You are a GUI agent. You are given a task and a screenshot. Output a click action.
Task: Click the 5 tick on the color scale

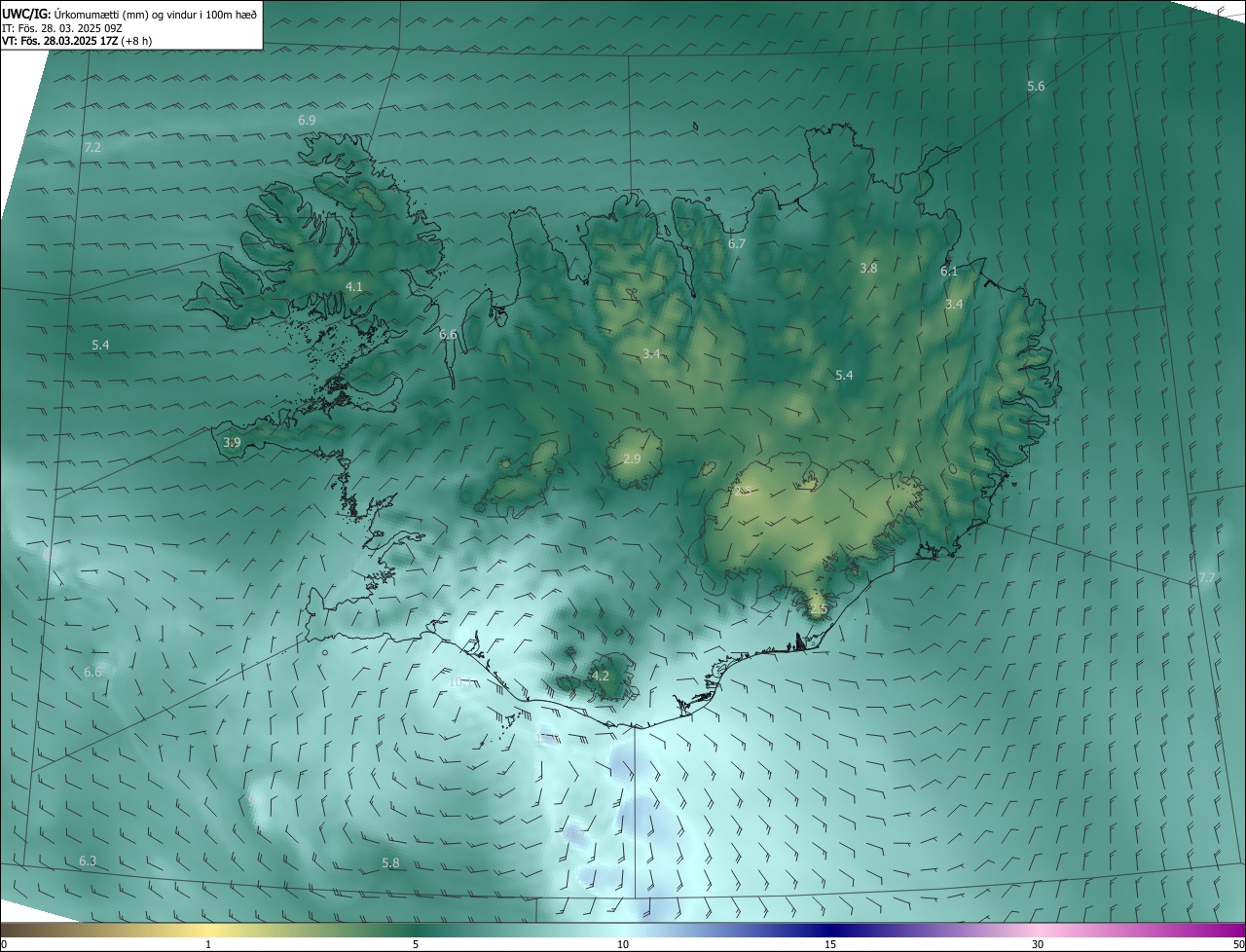(x=416, y=945)
